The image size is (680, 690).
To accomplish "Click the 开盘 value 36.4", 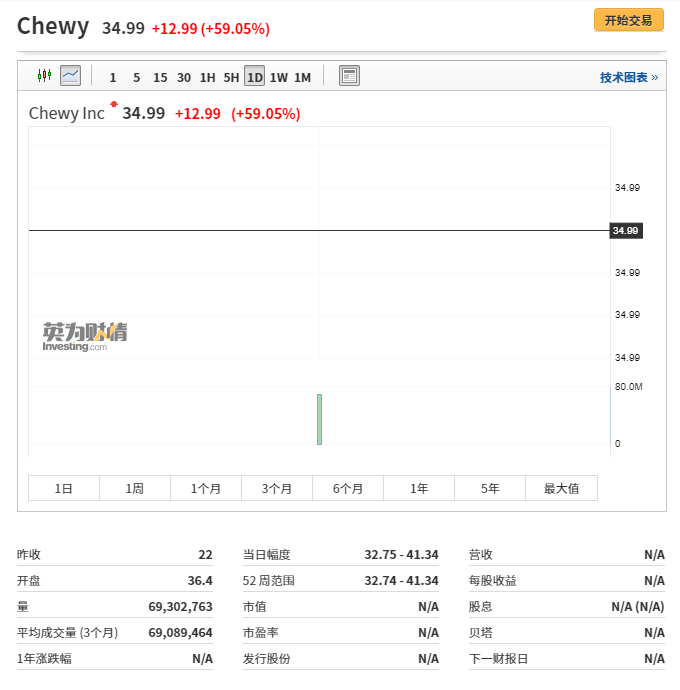I will click(200, 580).
